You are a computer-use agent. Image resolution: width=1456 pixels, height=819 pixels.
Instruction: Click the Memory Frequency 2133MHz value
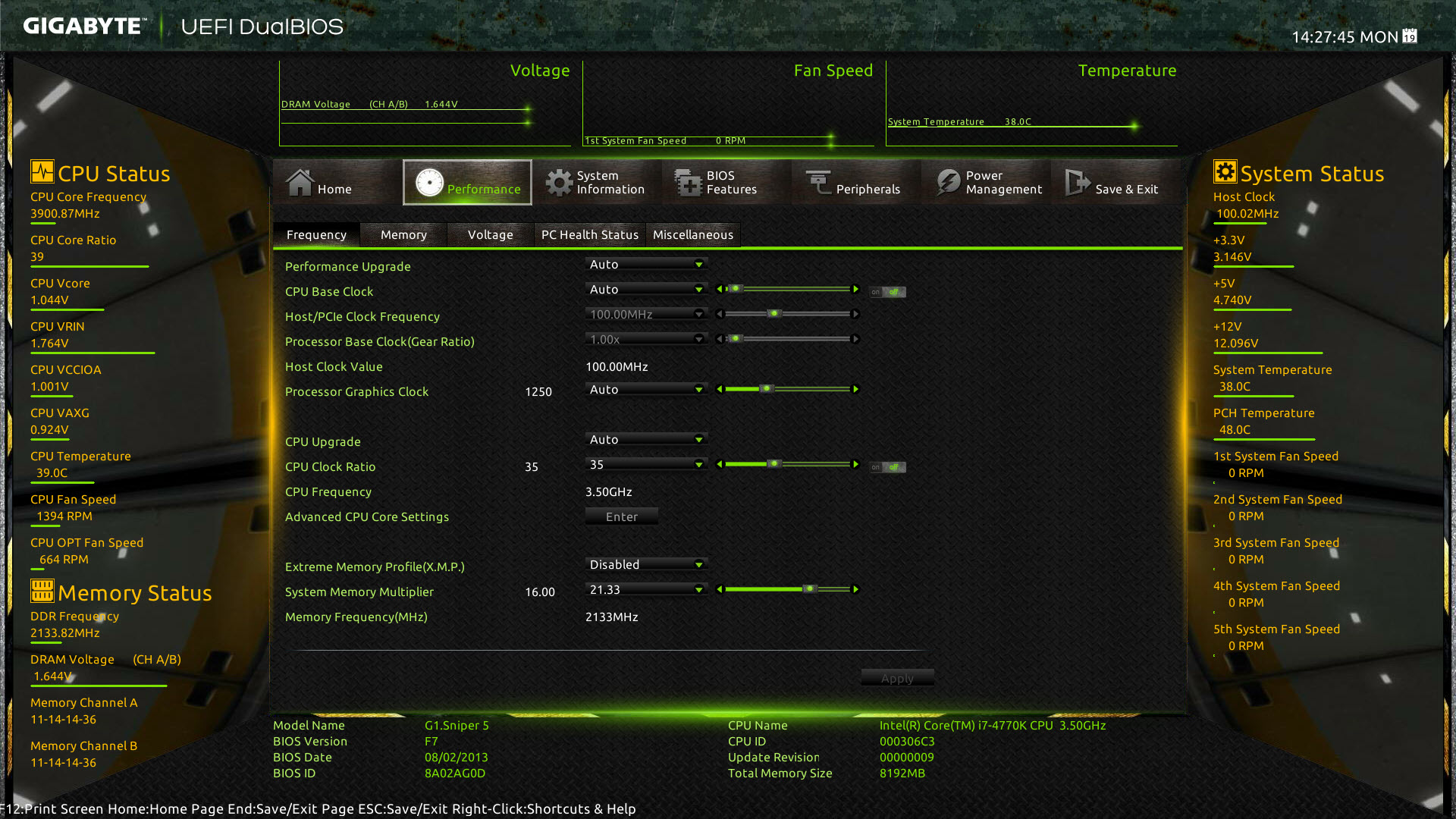point(612,617)
